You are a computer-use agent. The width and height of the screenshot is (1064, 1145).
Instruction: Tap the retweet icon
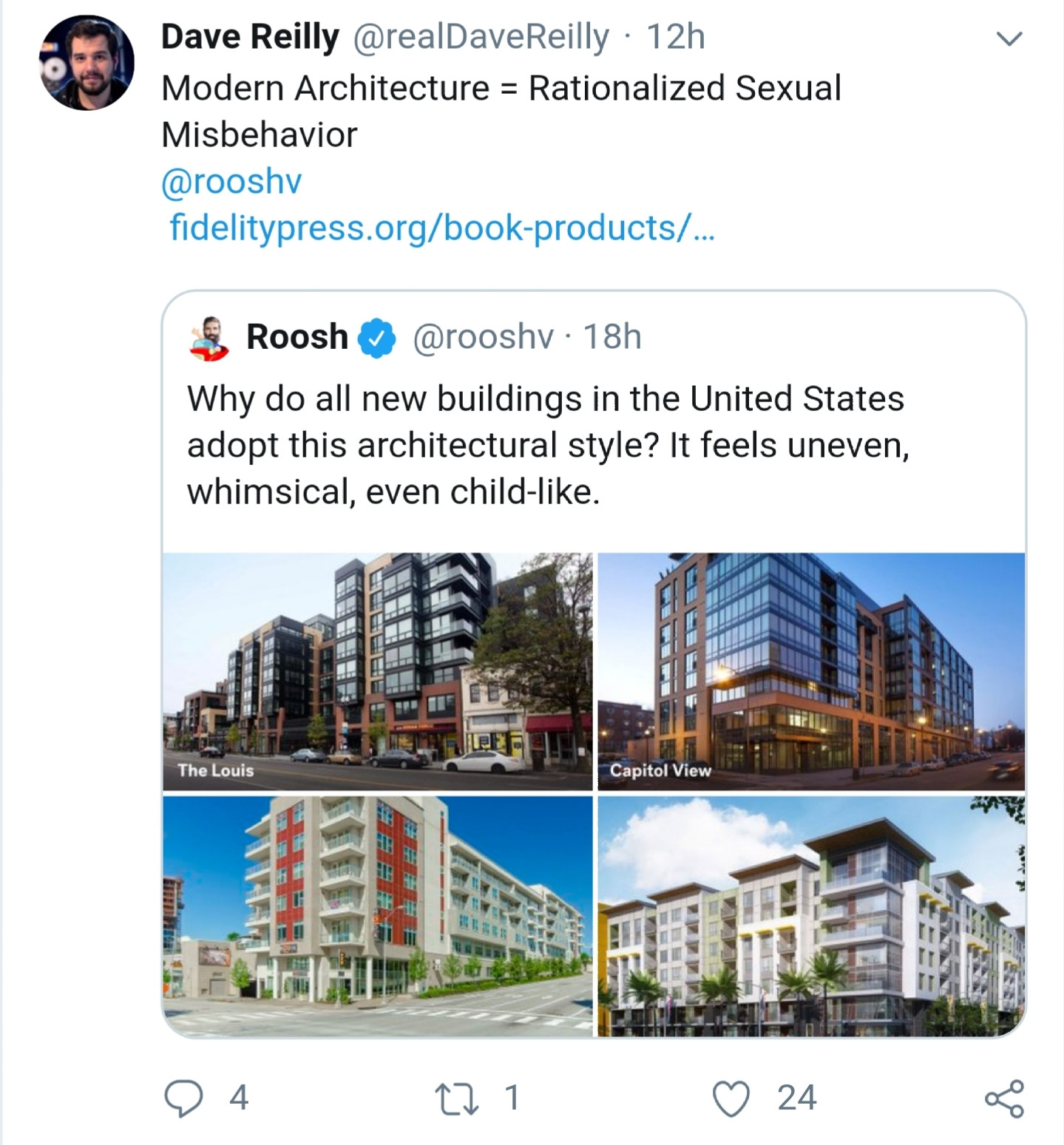coord(457,1098)
